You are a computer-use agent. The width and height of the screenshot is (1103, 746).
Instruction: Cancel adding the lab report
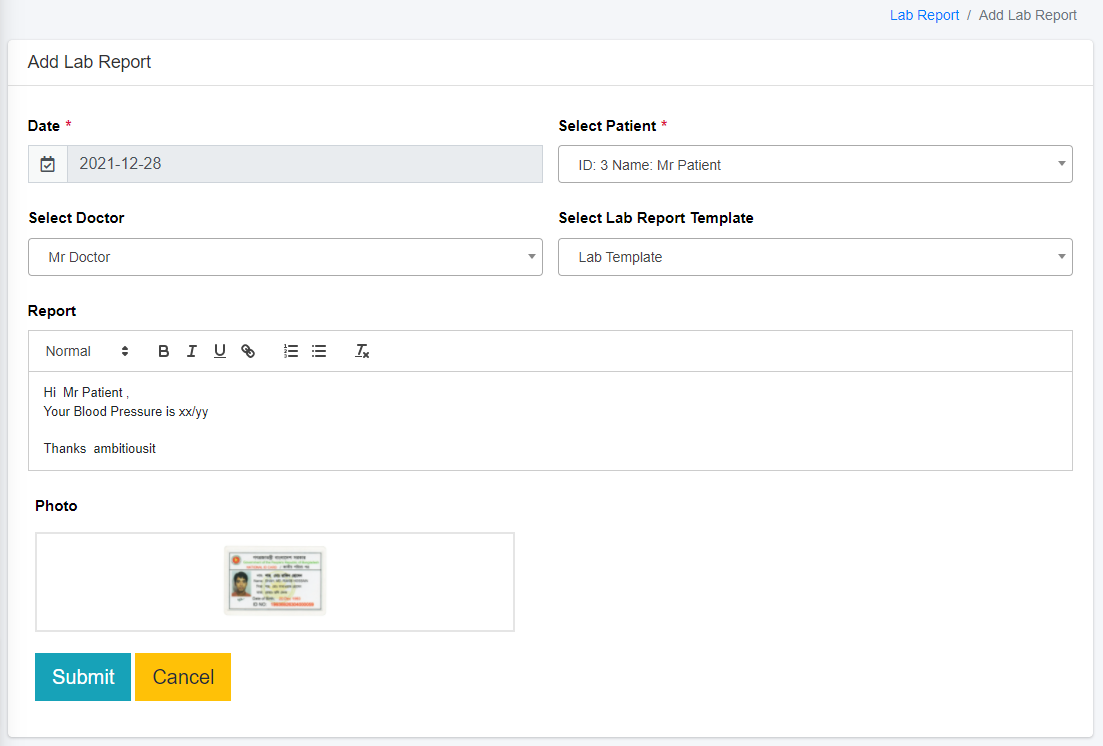(x=183, y=677)
